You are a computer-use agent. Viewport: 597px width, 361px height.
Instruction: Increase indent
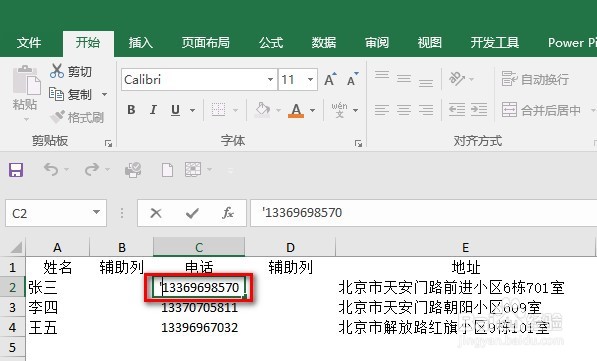(479, 110)
